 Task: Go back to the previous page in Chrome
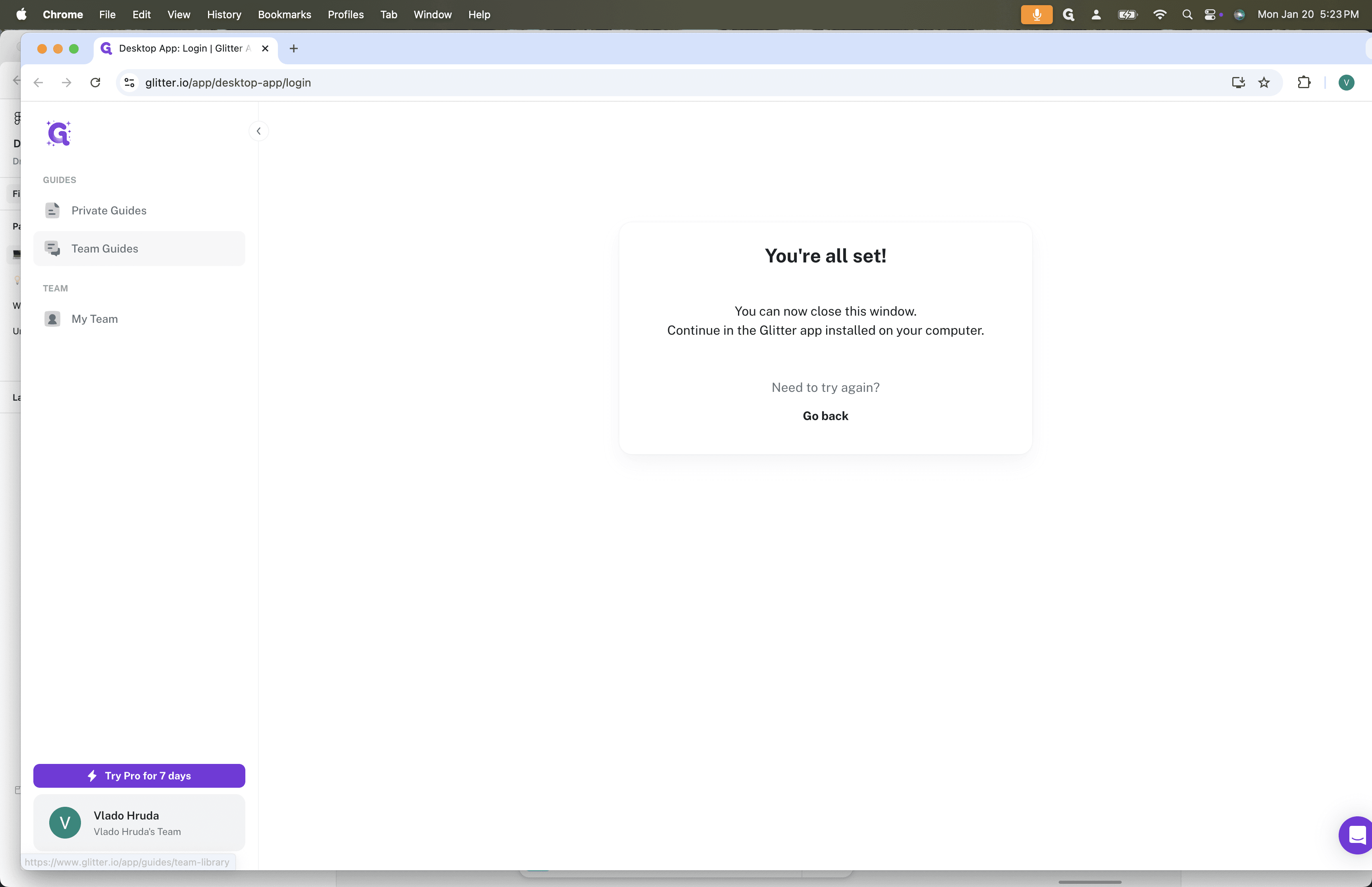pyautogui.click(x=39, y=83)
